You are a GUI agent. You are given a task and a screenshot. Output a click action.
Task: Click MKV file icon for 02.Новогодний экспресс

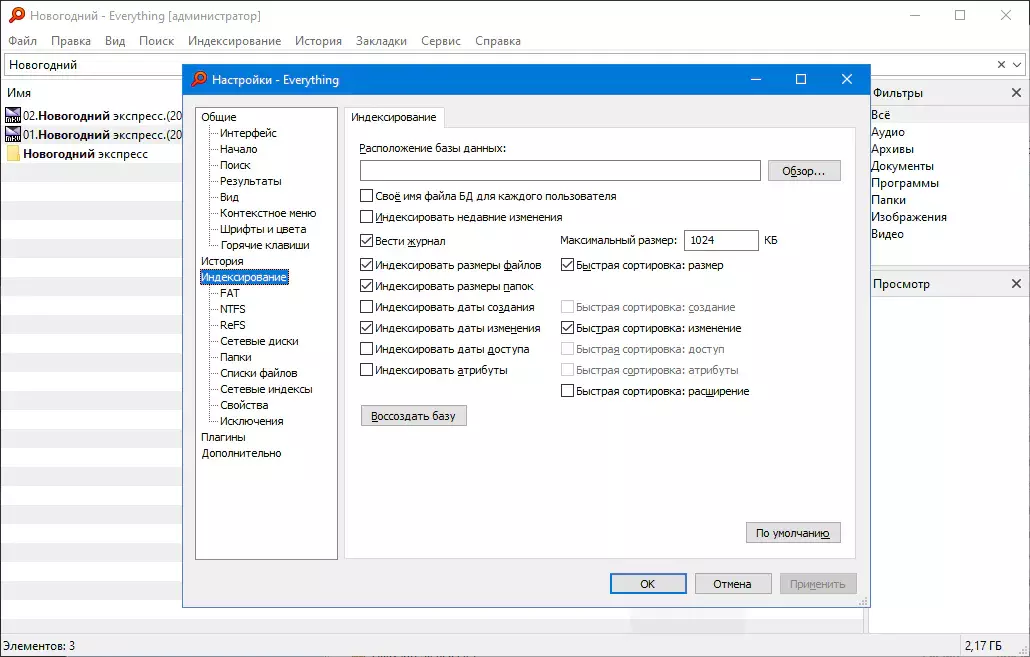coord(12,116)
